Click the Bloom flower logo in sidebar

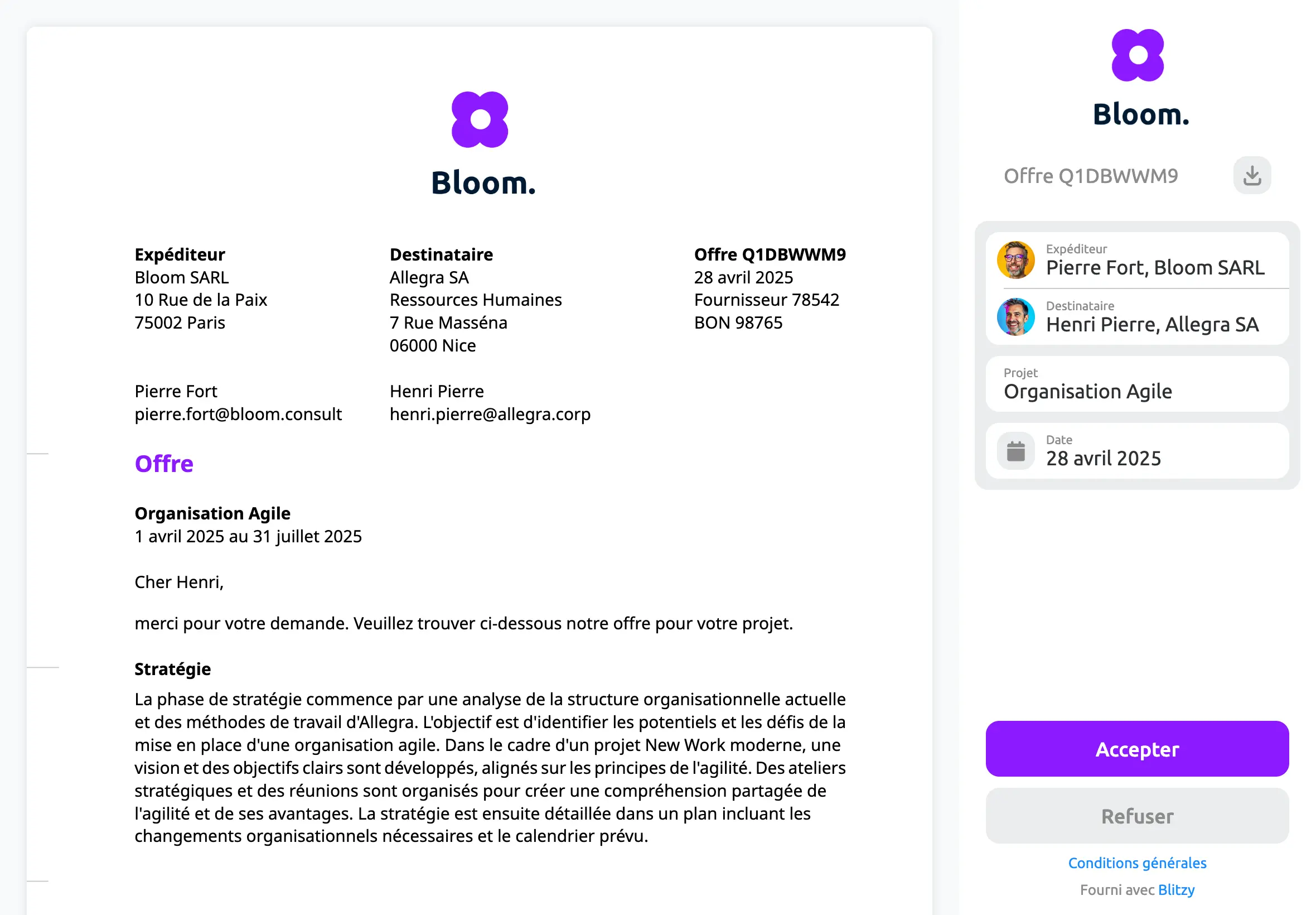(1137, 55)
